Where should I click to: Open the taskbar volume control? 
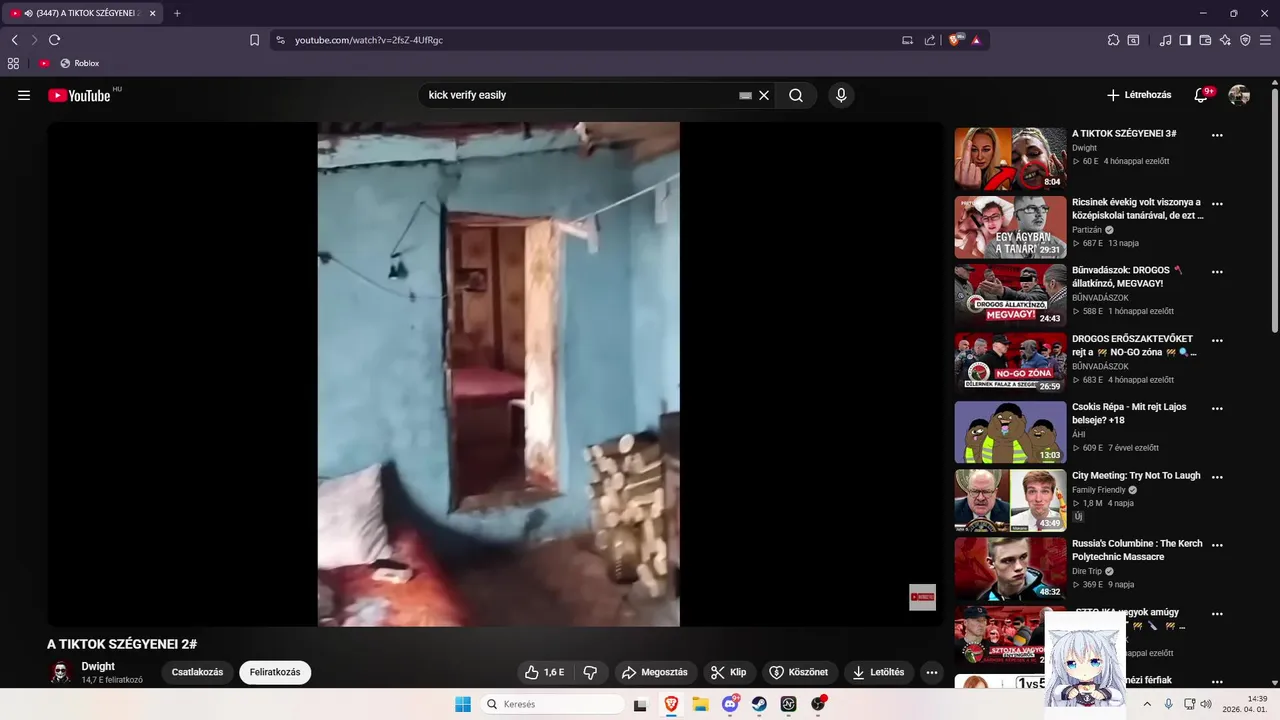[x=1206, y=704]
